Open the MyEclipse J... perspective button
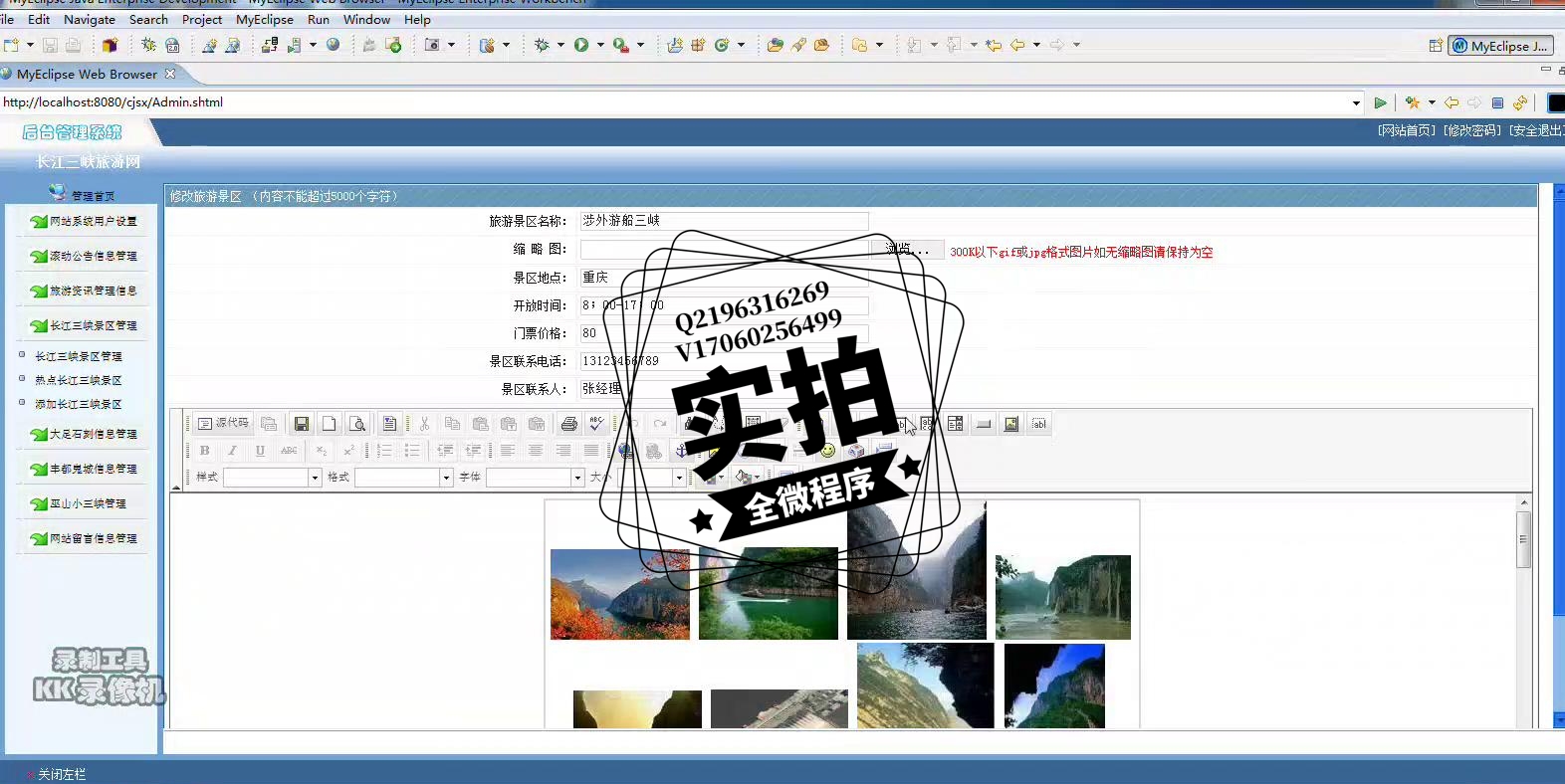 (1500, 46)
